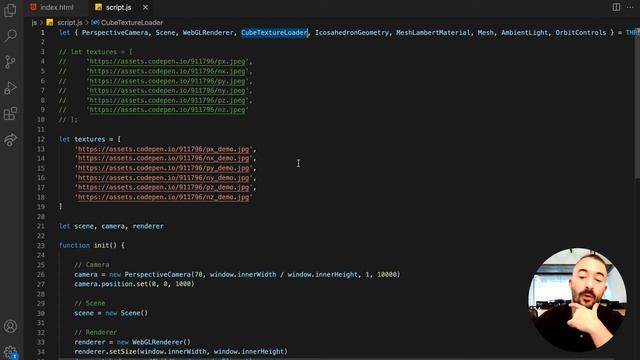Open the px_demo.jpg texture link
The image size is (640, 360).
tap(163, 149)
